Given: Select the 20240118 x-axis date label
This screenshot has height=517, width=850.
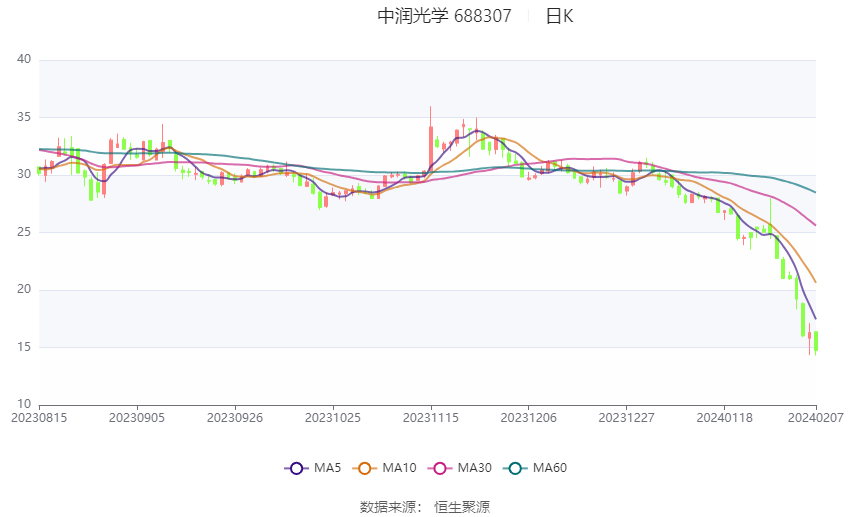Looking at the screenshot, I should tap(724, 418).
